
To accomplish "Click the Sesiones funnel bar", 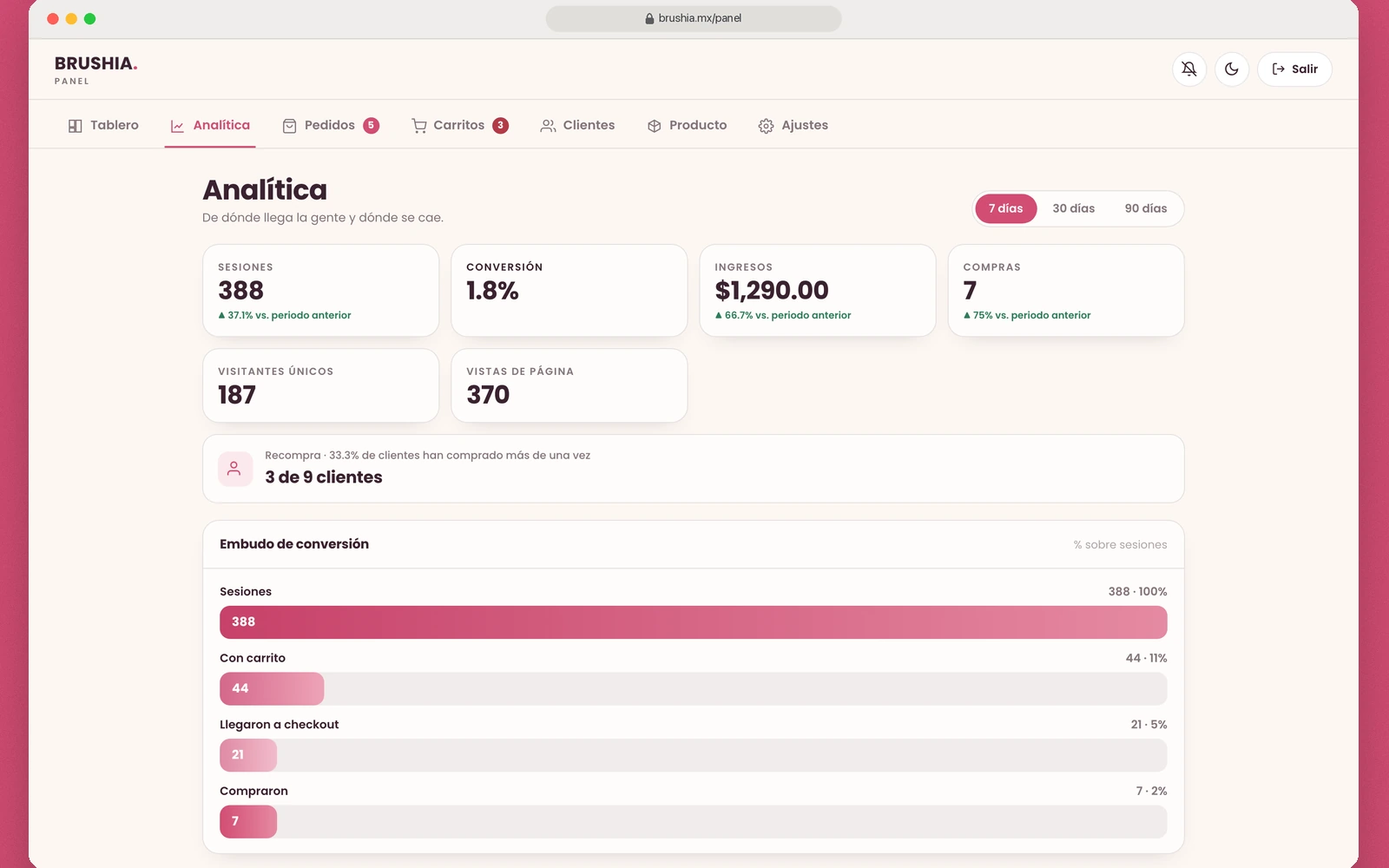I will [x=694, y=622].
